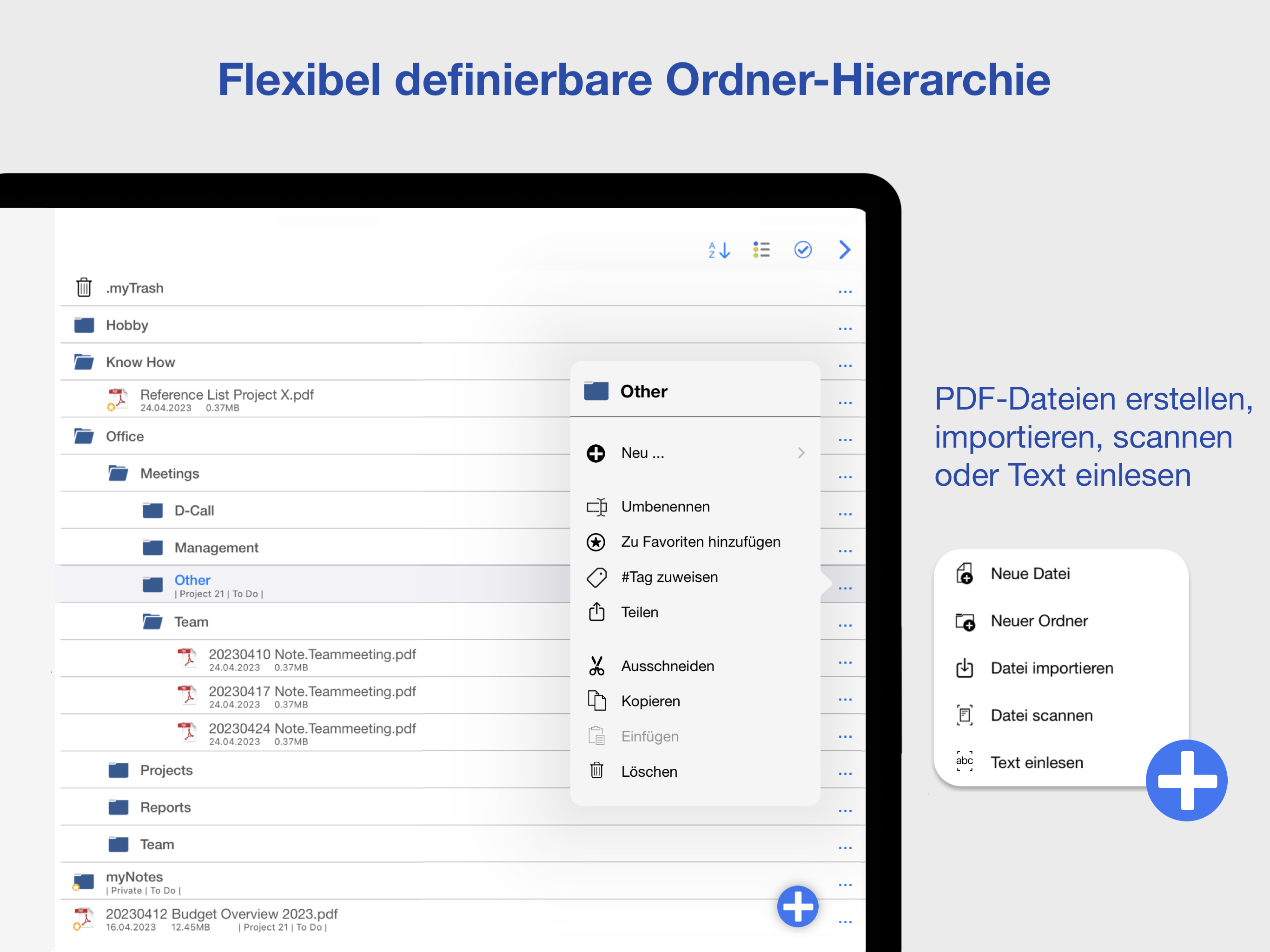1270x952 pixels.
Task: Open the Management folder icon
Action: pos(152,547)
